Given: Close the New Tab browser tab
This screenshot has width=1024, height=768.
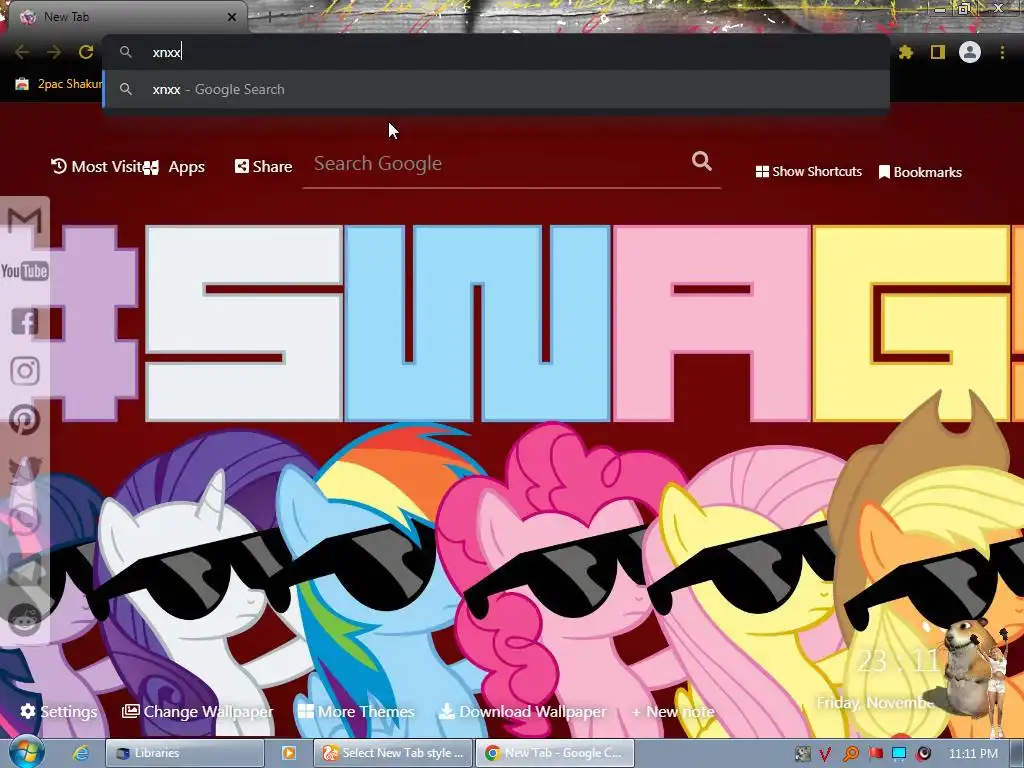Looking at the screenshot, I should (x=232, y=17).
